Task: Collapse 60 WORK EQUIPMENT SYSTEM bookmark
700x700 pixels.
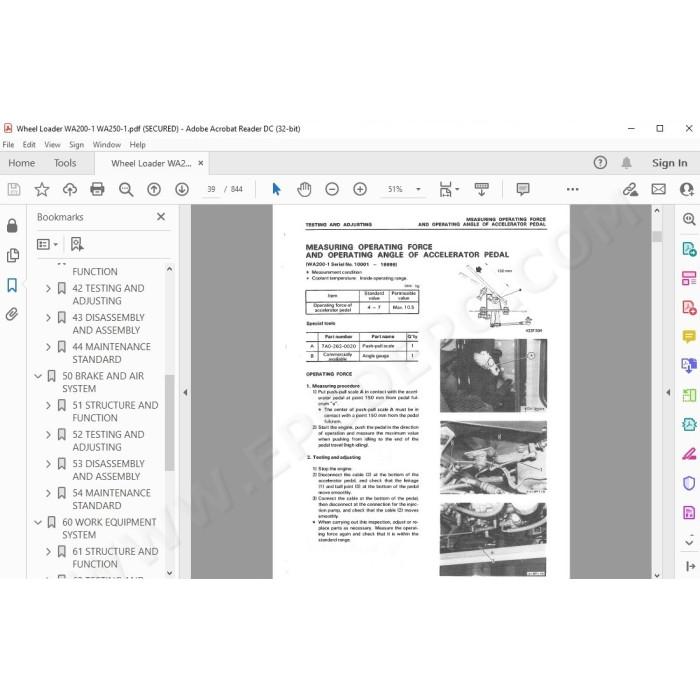Action: coord(38,522)
